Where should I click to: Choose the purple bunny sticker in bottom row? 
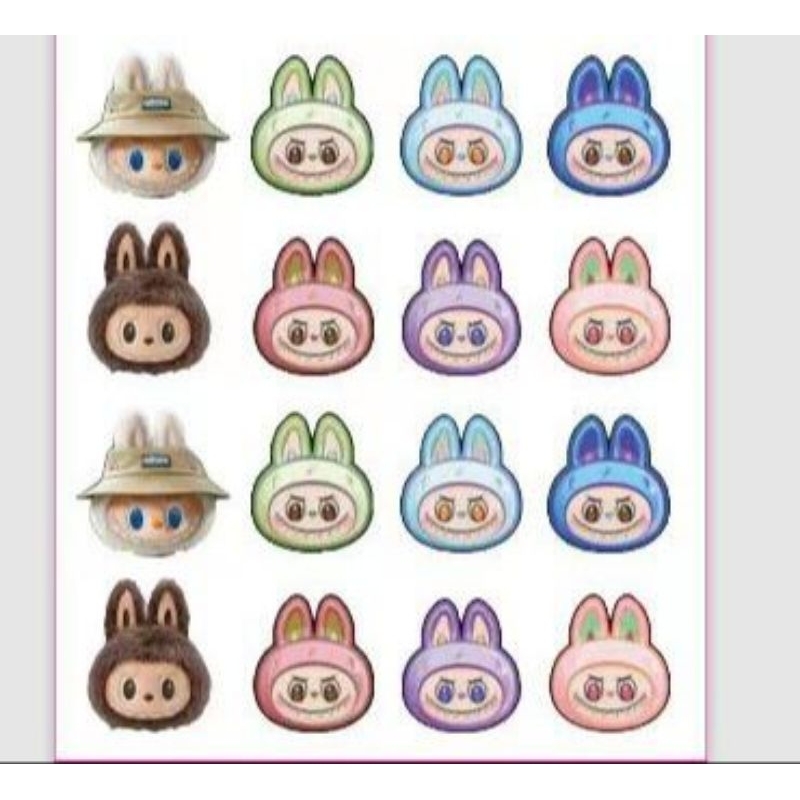pos(462,664)
